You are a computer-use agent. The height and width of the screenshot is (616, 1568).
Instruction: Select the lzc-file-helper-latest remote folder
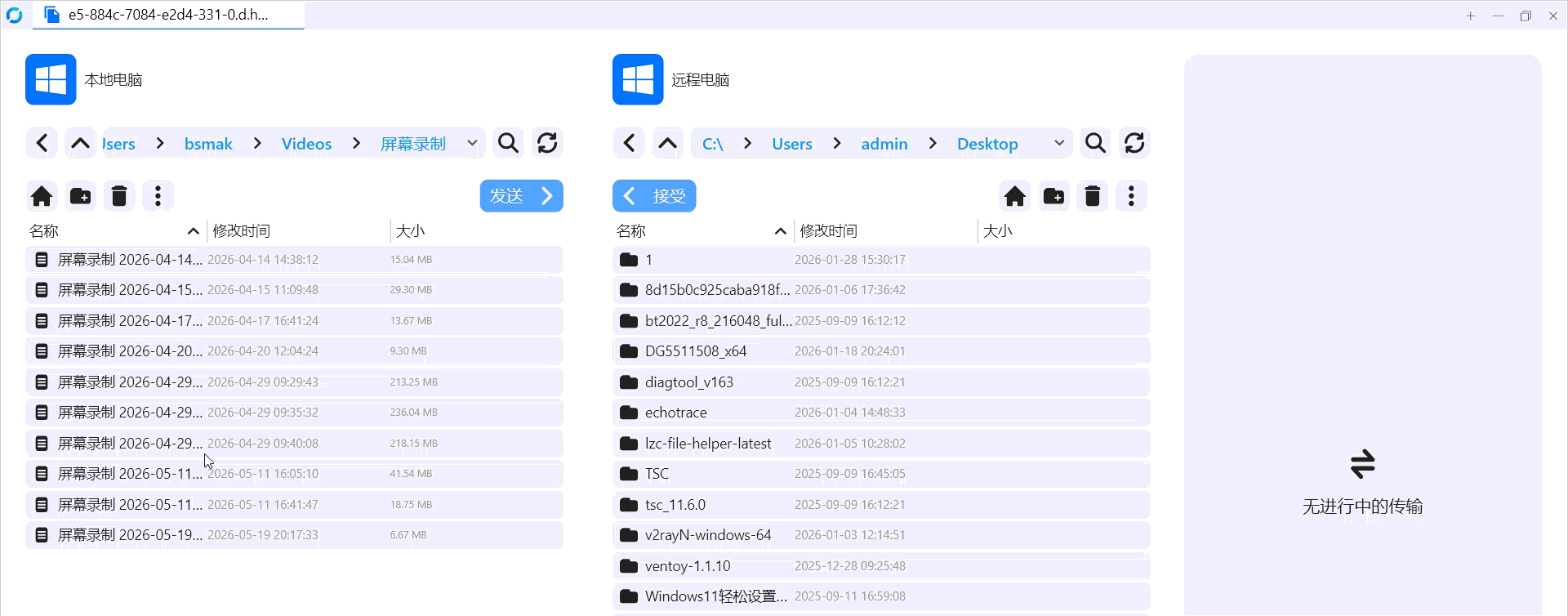pos(881,444)
